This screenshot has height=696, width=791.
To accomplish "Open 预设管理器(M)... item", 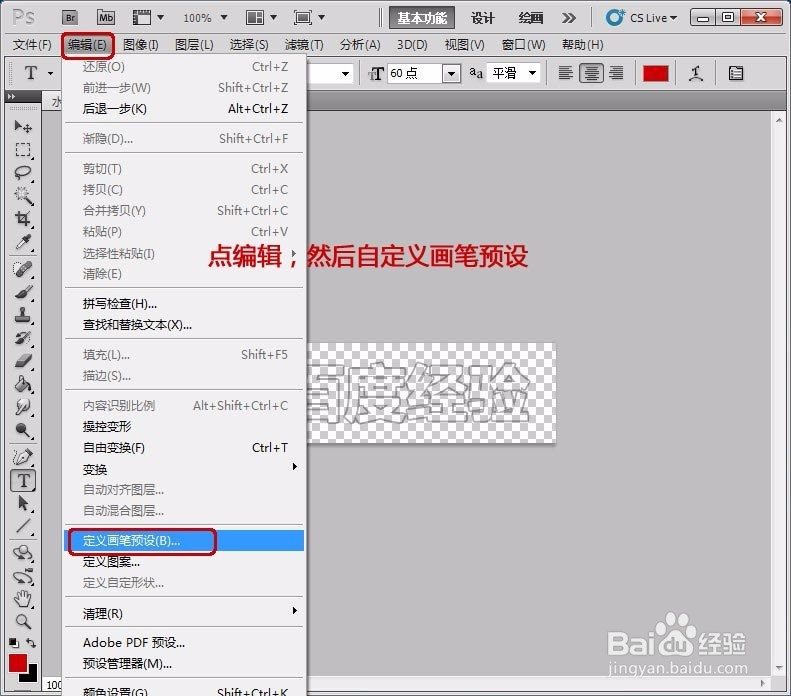I will tap(184, 664).
